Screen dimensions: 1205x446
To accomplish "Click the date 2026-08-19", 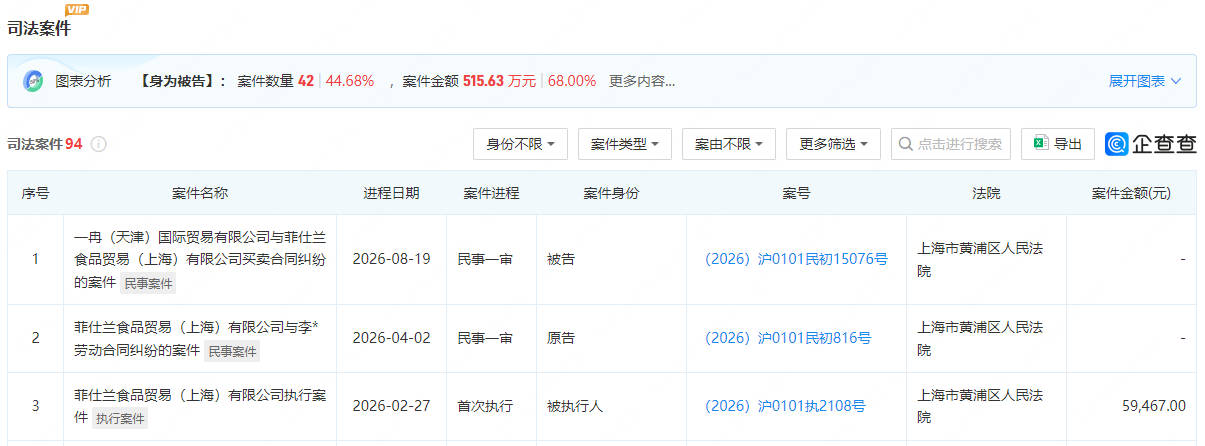I will [391, 259].
